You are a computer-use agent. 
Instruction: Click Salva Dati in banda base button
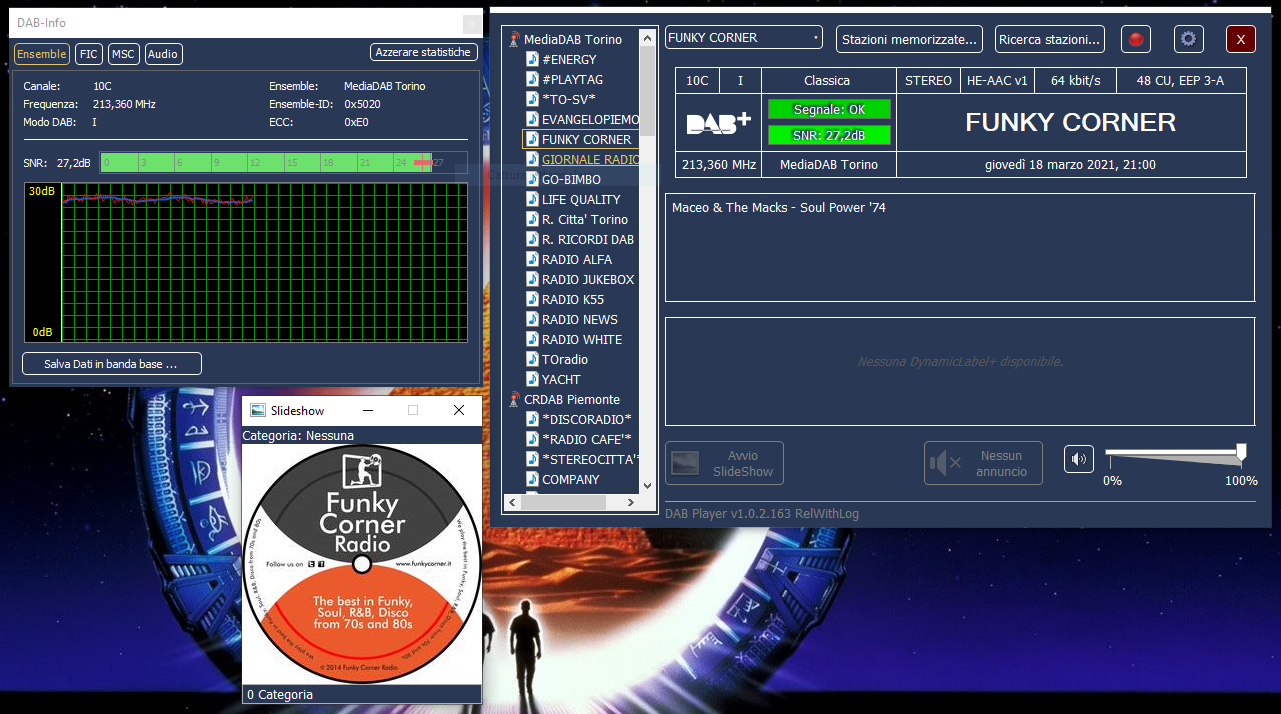[x=112, y=364]
